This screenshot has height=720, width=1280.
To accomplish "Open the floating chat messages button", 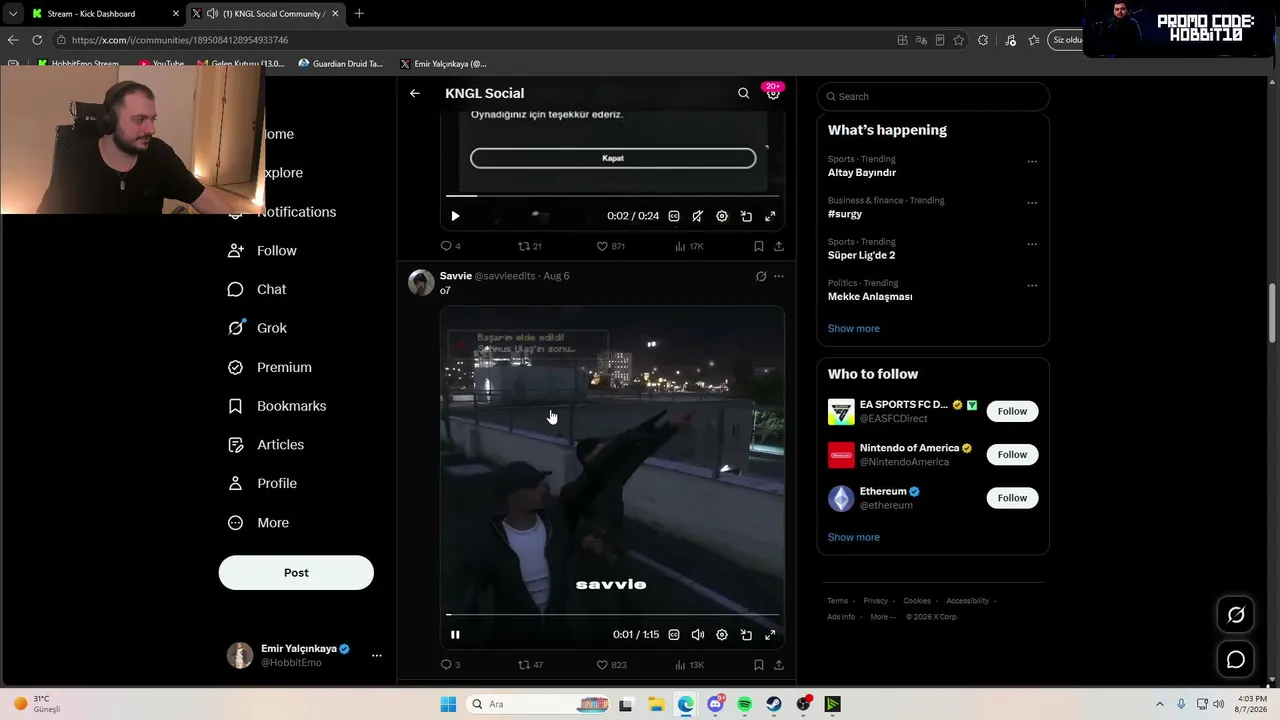I will click(x=1236, y=660).
